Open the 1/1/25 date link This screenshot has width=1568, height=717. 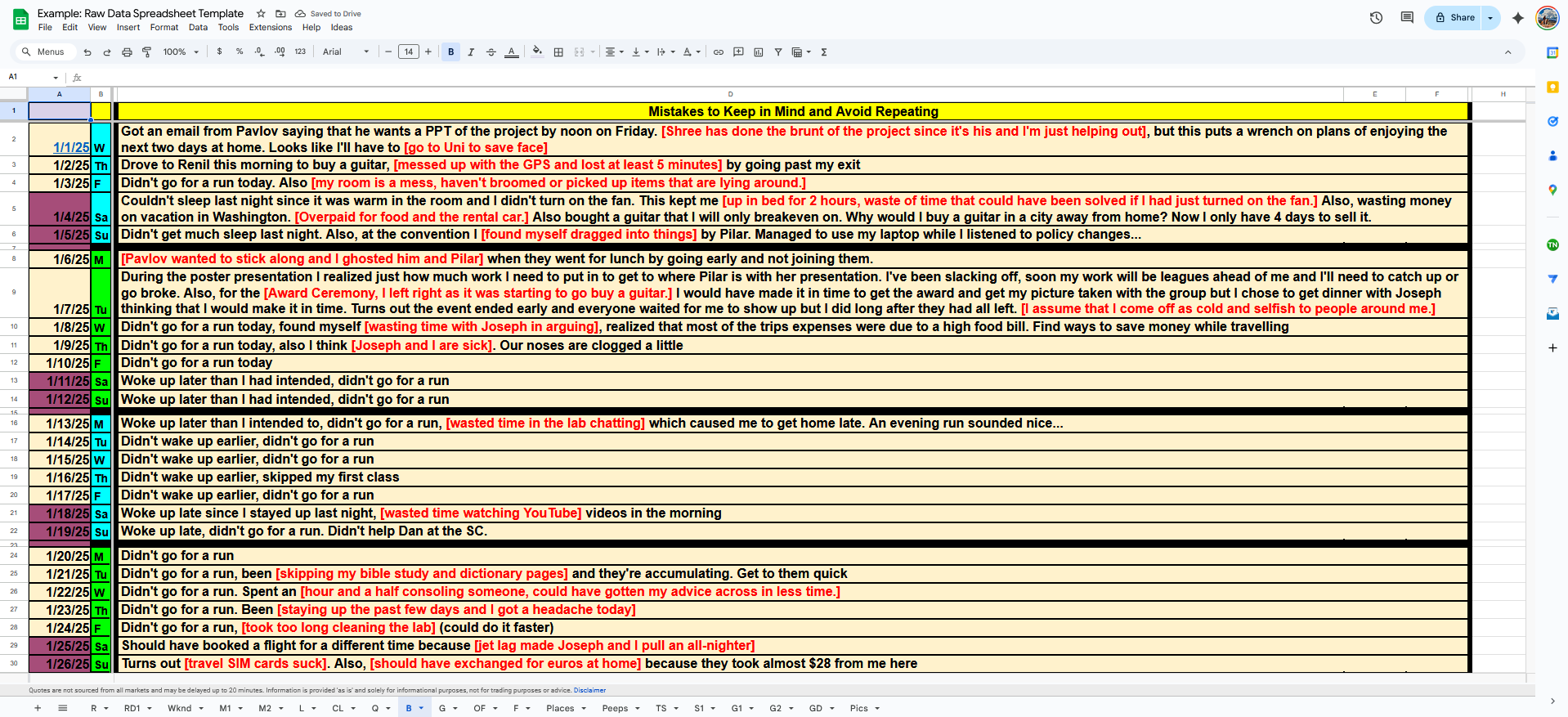click(71, 148)
